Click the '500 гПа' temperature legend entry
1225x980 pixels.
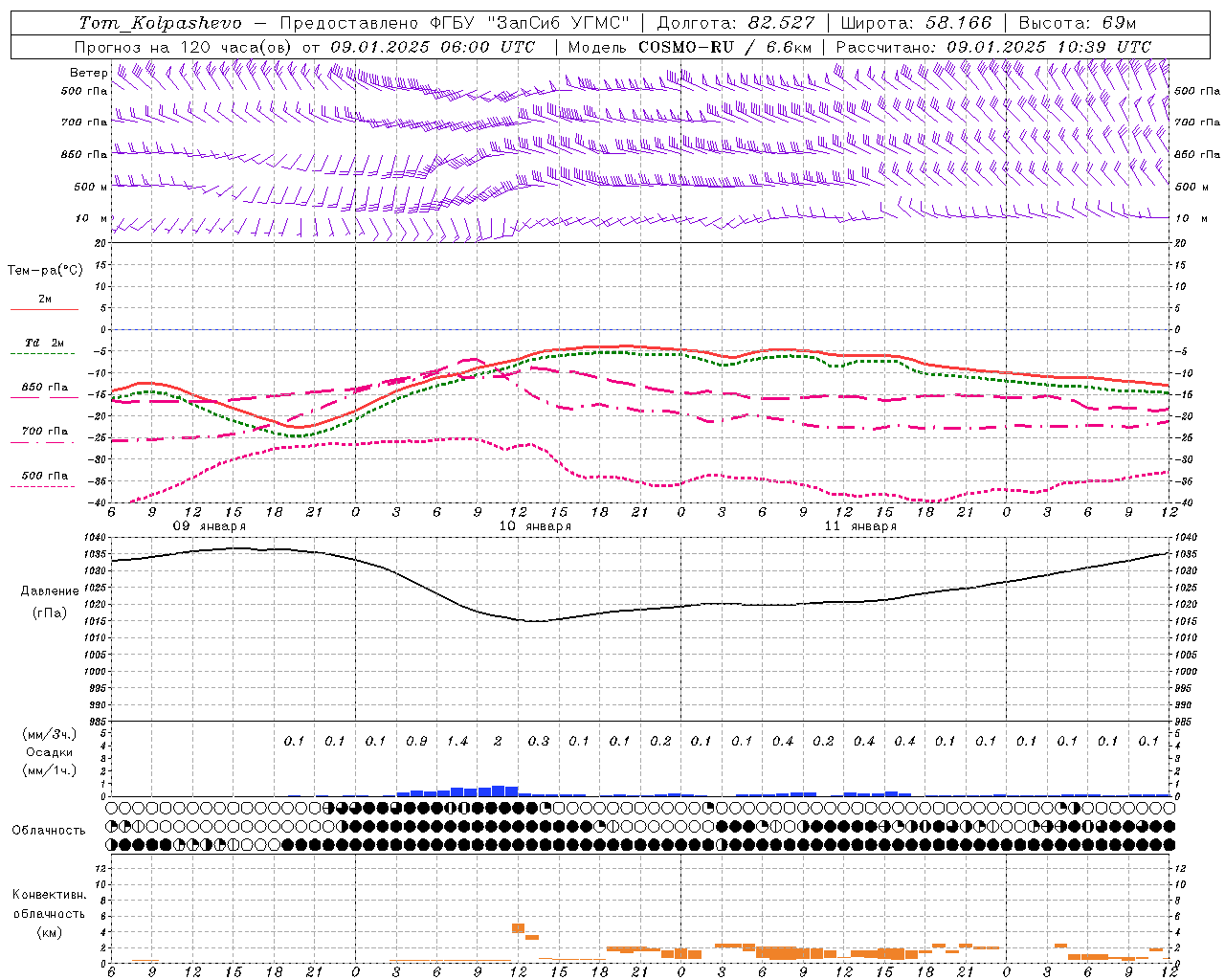click(44, 476)
